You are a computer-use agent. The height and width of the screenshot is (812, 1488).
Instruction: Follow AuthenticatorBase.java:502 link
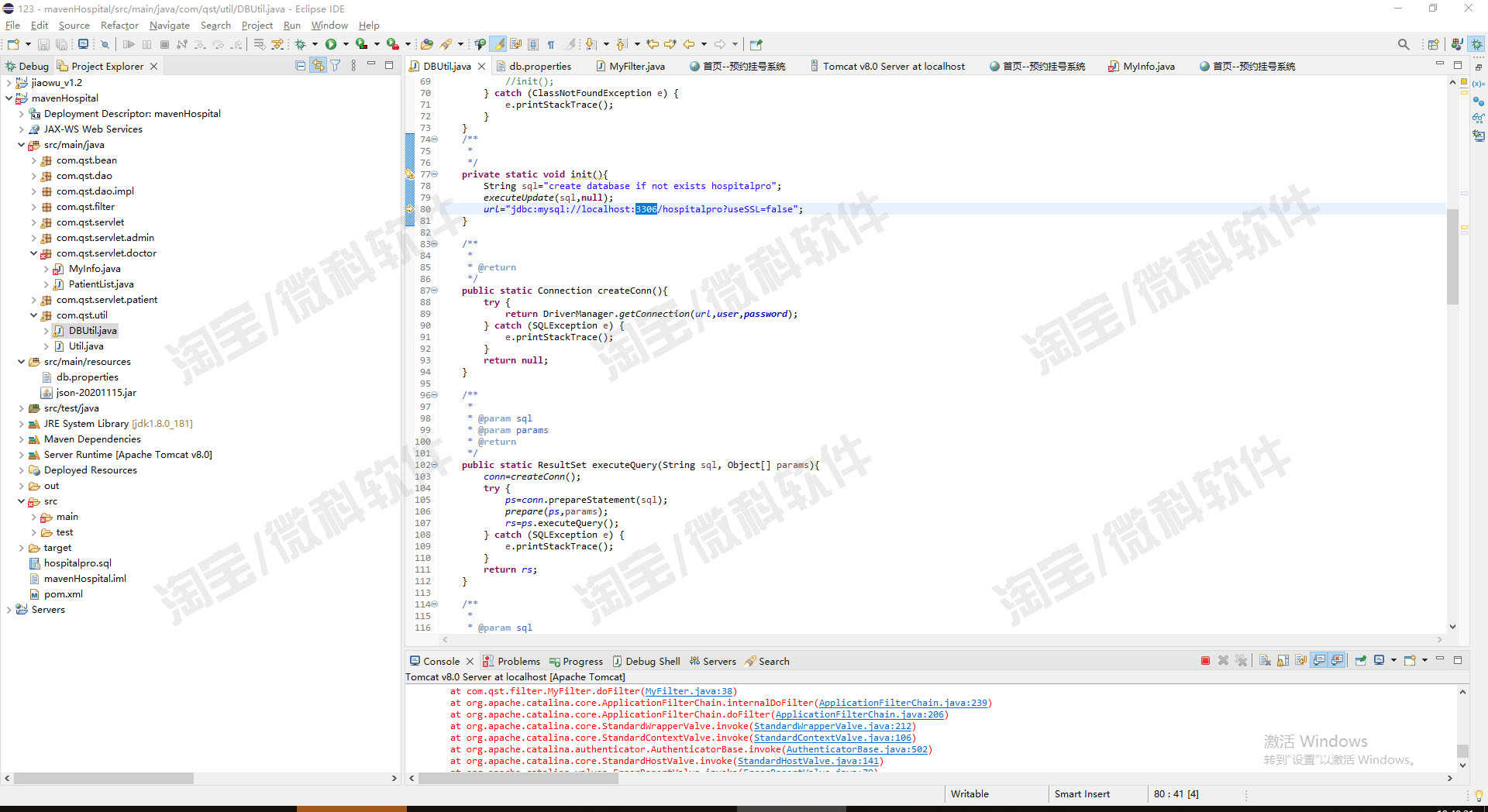pos(856,749)
